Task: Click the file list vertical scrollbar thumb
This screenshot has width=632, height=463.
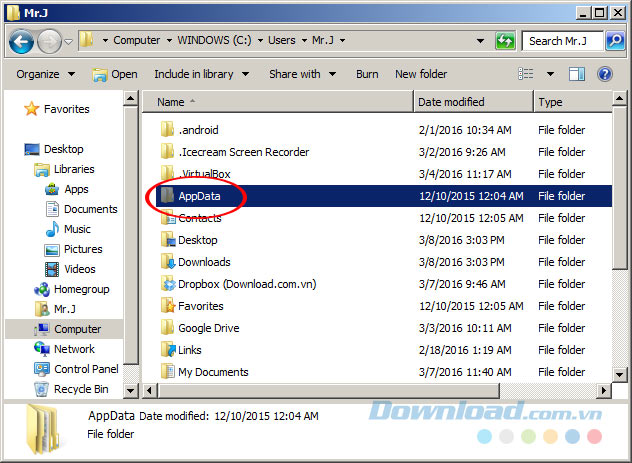Action: (620, 188)
